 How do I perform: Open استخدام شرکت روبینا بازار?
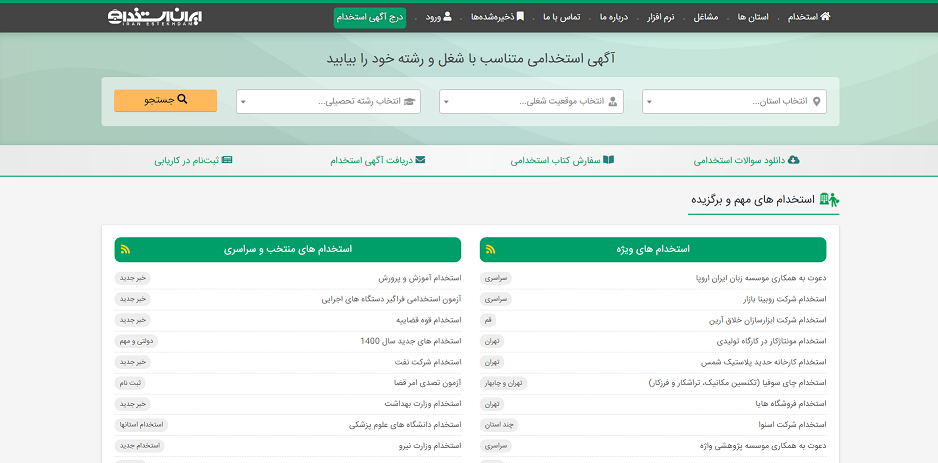click(x=784, y=299)
